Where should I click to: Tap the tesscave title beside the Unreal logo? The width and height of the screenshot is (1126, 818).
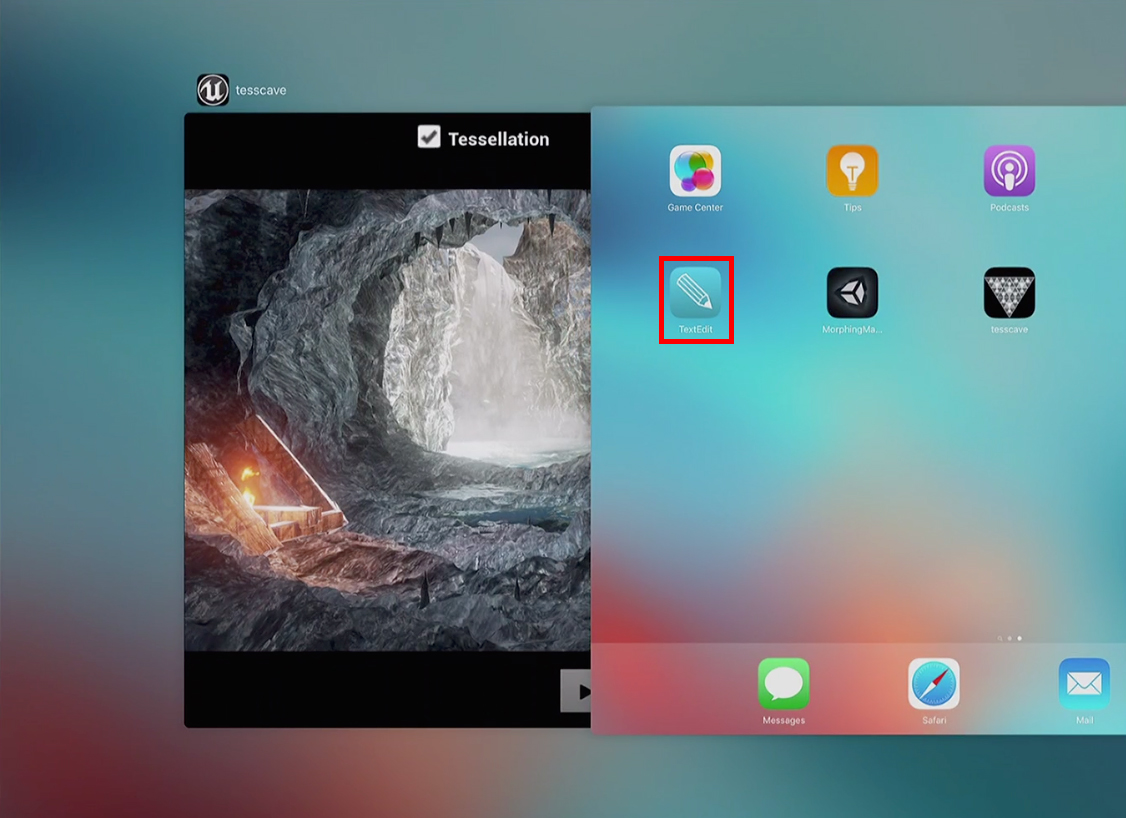pos(261,91)
